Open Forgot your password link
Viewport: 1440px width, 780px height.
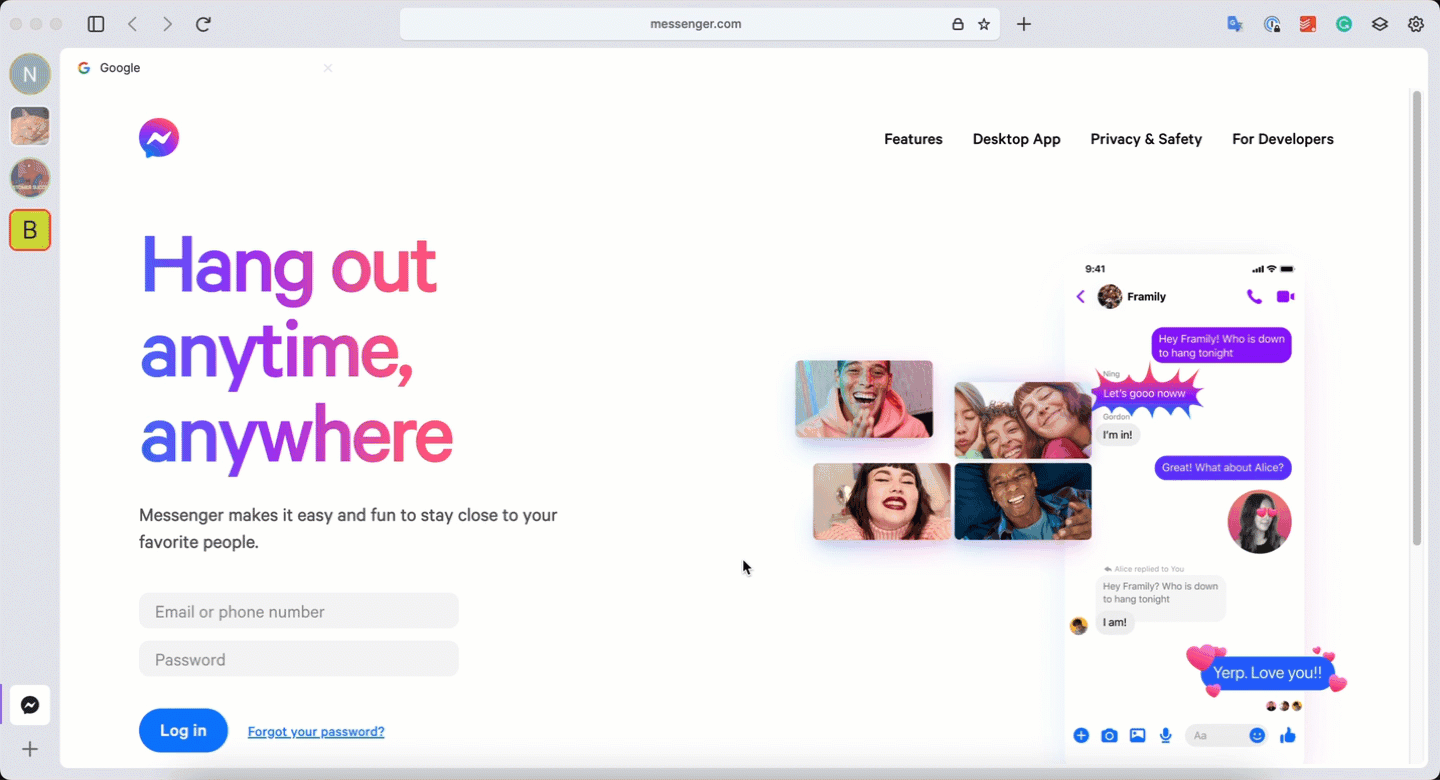point(316,731)
